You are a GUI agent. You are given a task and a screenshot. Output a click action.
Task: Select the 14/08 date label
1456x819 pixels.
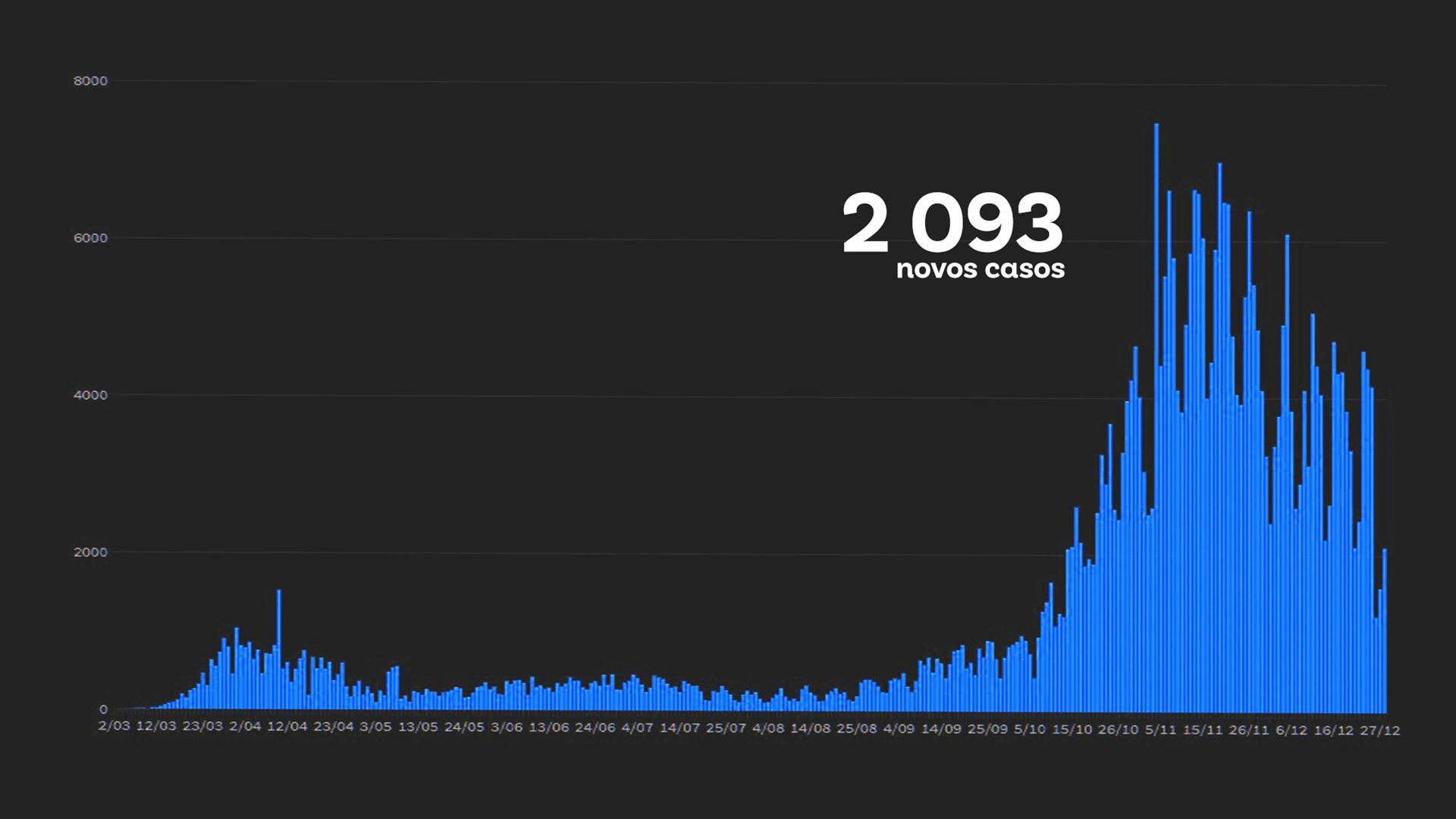coord(811,729)
